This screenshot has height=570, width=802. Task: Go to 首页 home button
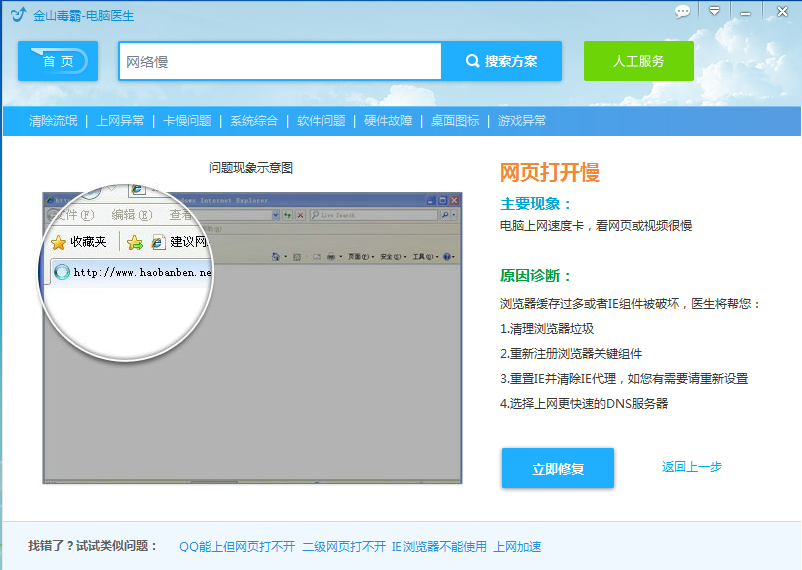coord(58,61)
